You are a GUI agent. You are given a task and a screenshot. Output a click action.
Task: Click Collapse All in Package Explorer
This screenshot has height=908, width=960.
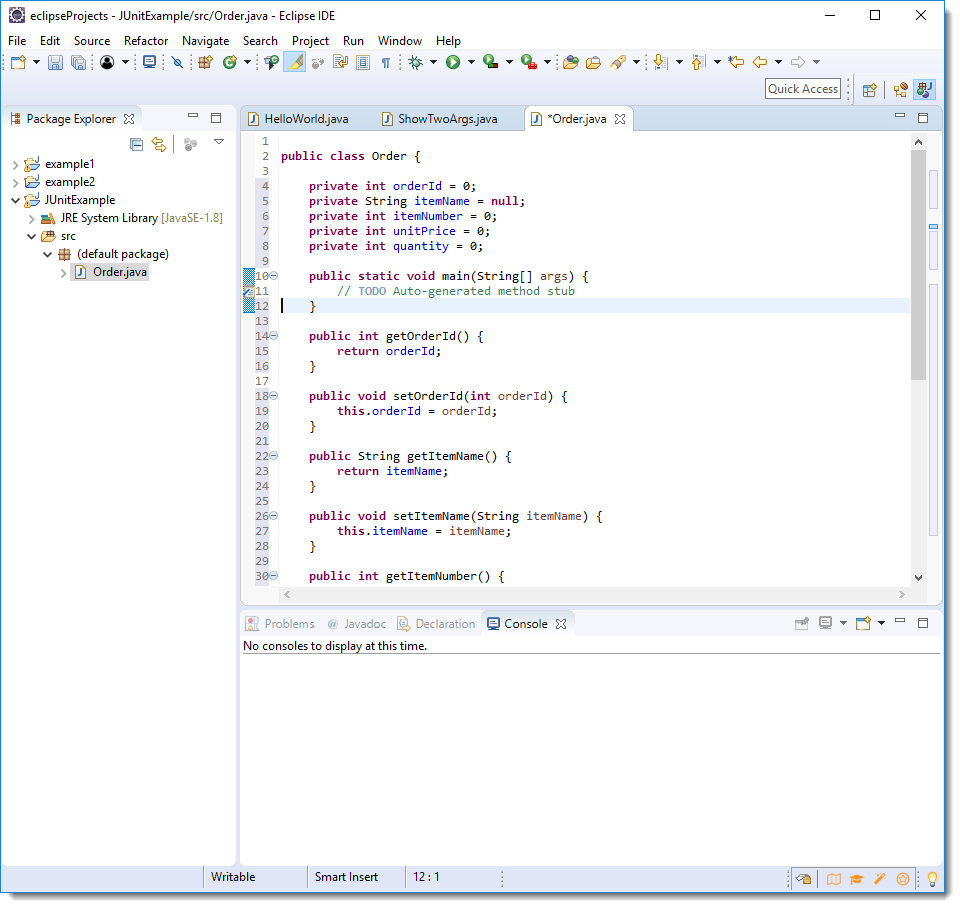pyautogui.click(x=137, y=144)
